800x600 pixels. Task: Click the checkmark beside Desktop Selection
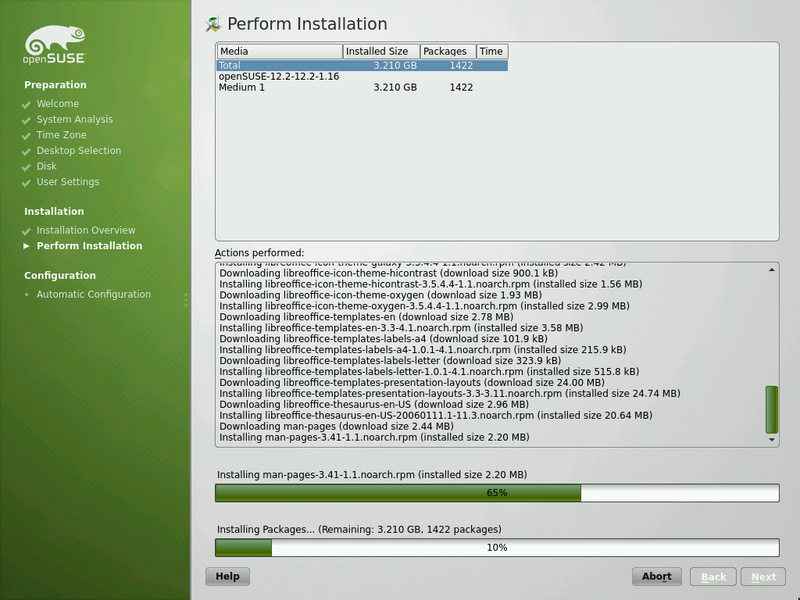tap(26, 152)
